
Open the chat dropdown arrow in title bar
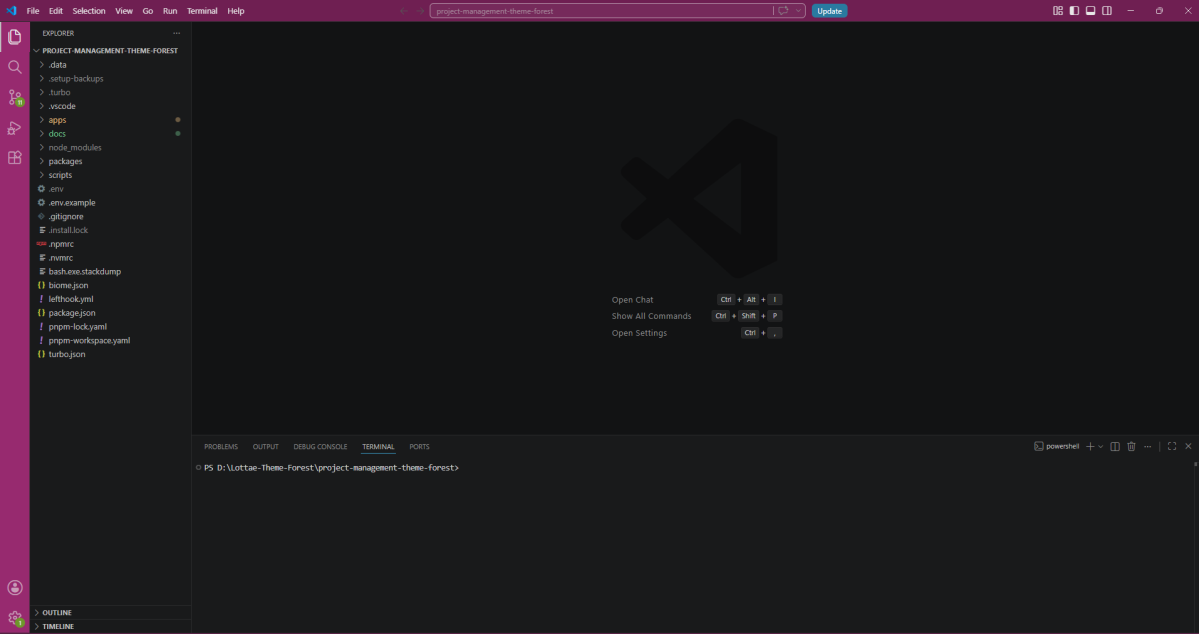pyautogui.click(x=798, y=11)
